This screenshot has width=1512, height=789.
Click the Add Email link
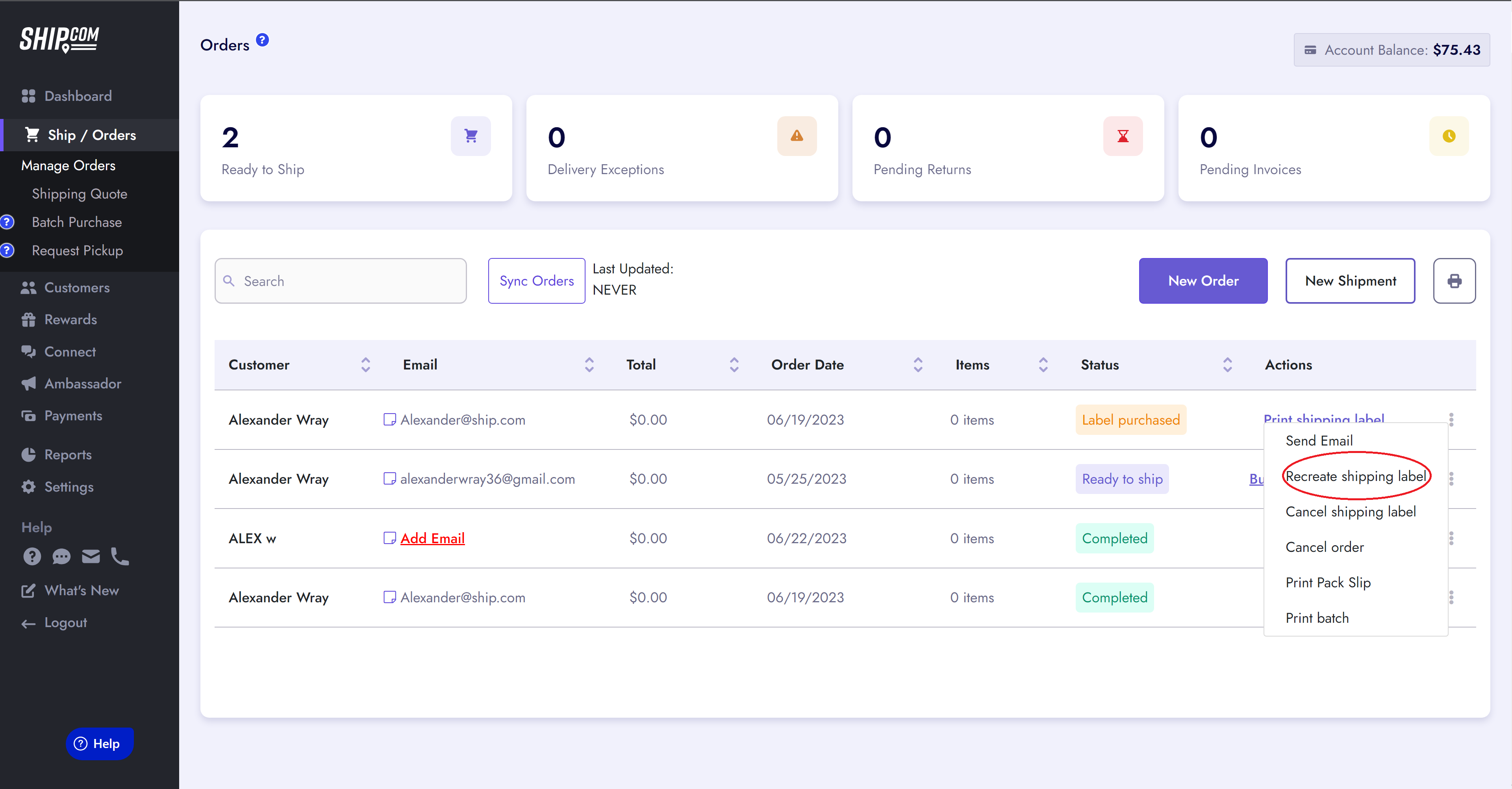pos(432,538)
